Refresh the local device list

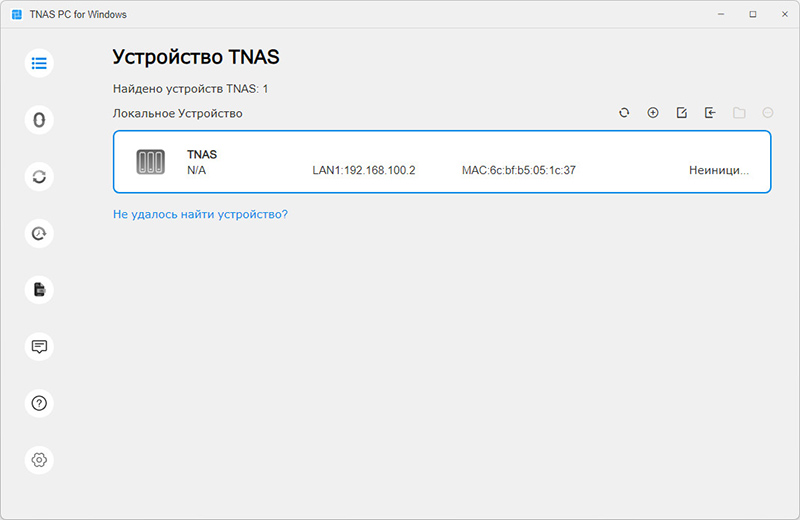pyautogui.click(x=624, y=113)
